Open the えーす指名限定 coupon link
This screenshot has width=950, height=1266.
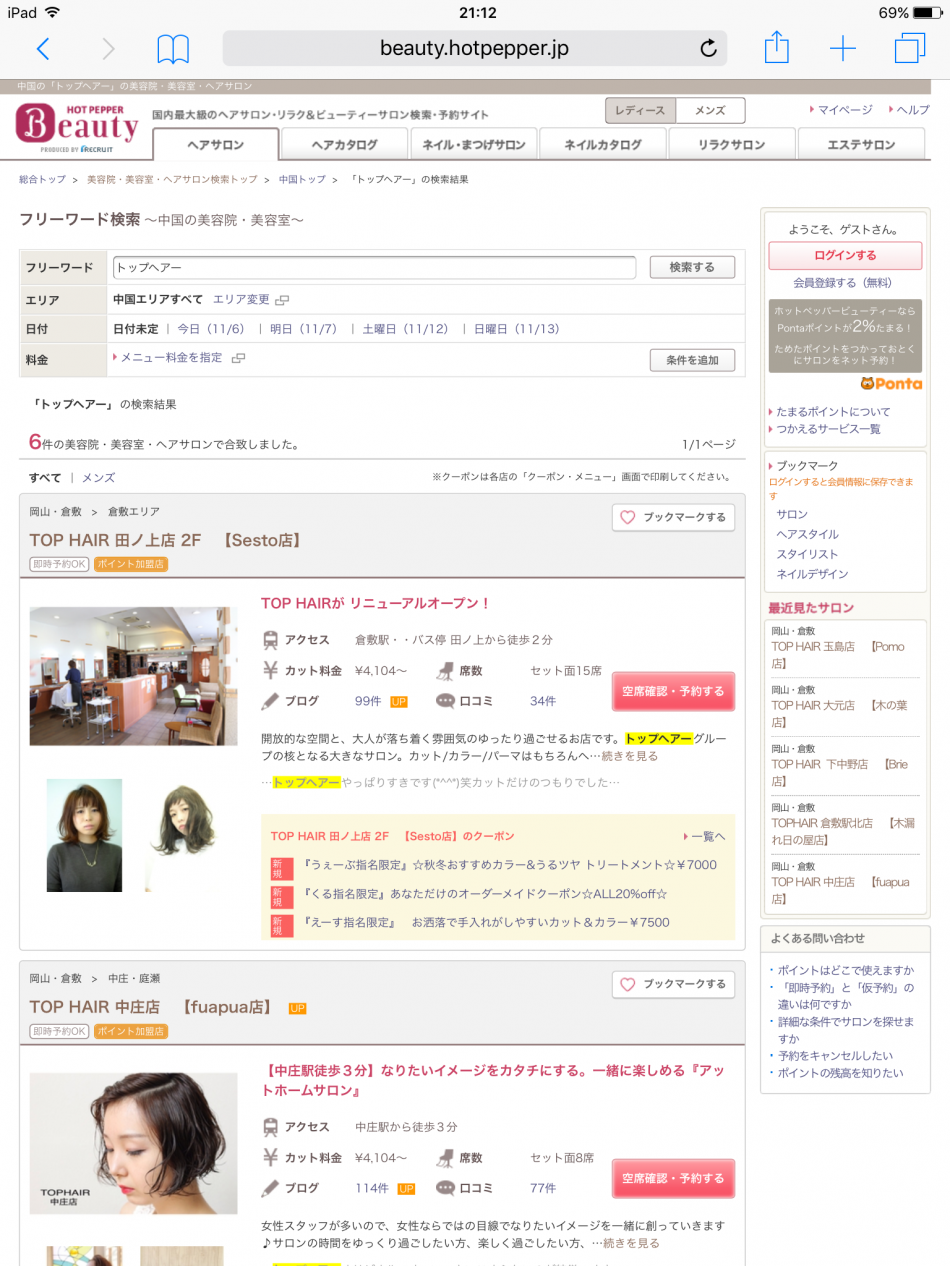(485, 922)
